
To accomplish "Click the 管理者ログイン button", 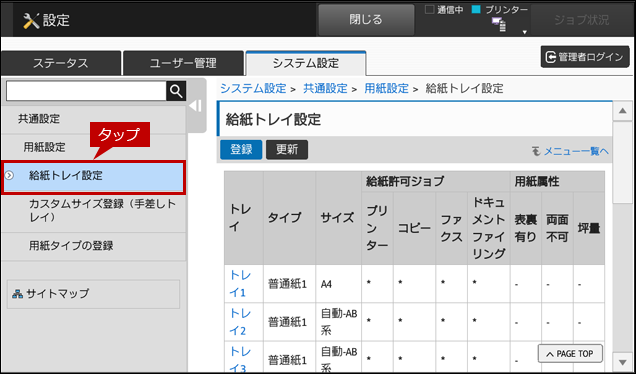I will 585,57.
